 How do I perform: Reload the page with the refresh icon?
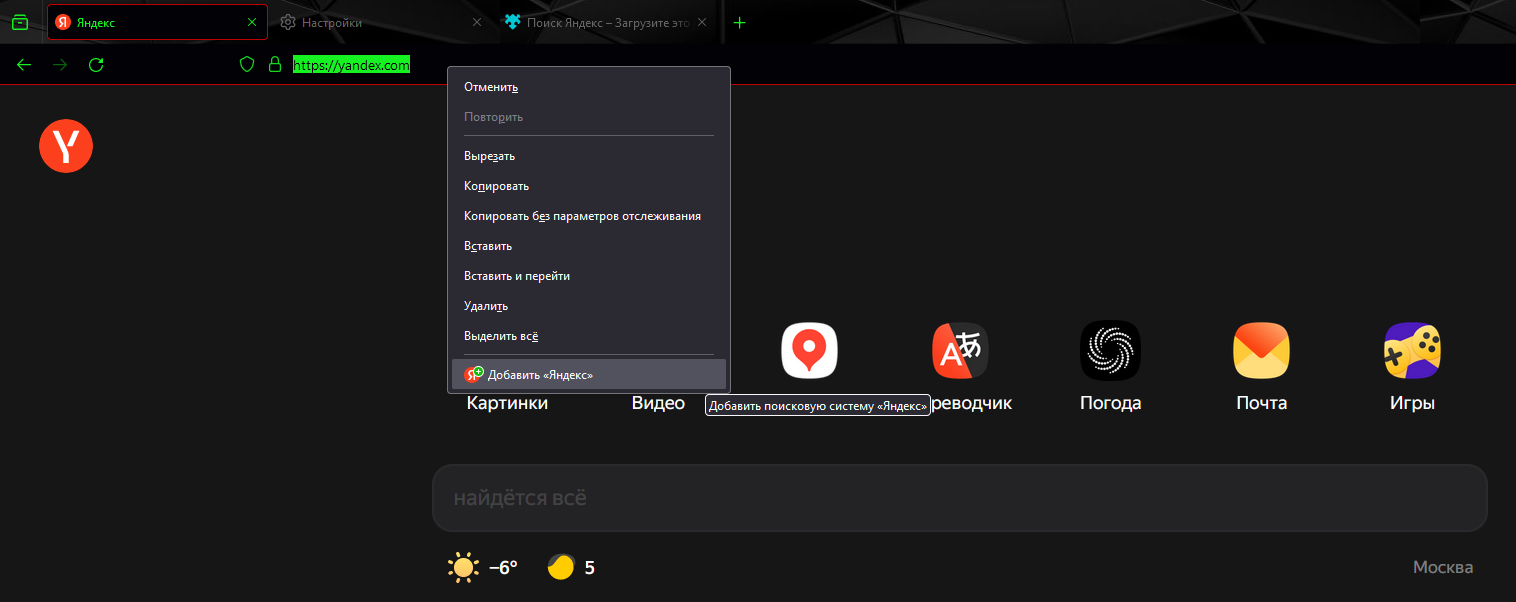point(96,65)
